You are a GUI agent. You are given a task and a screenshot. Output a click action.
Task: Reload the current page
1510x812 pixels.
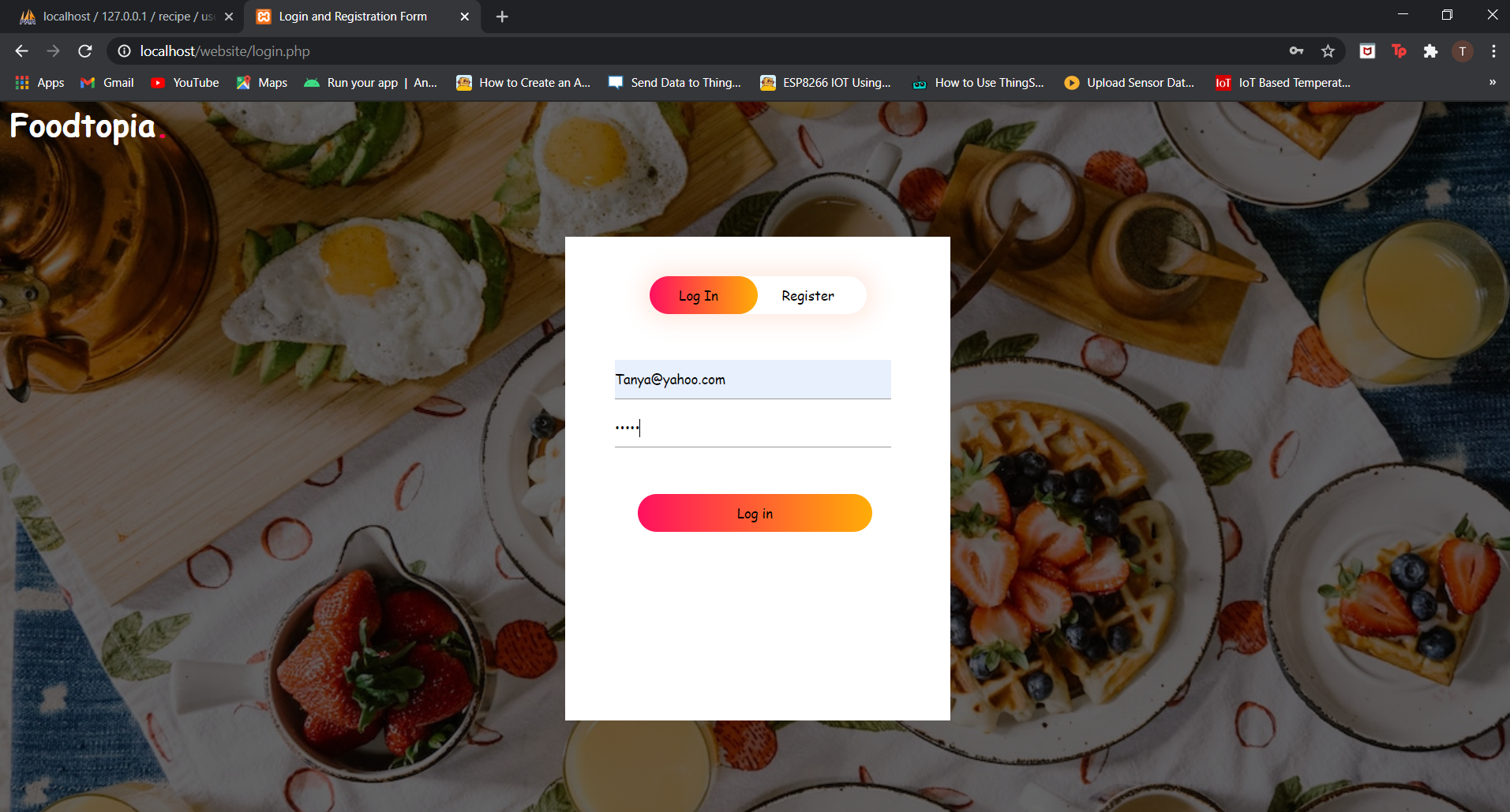coord(84,51)
